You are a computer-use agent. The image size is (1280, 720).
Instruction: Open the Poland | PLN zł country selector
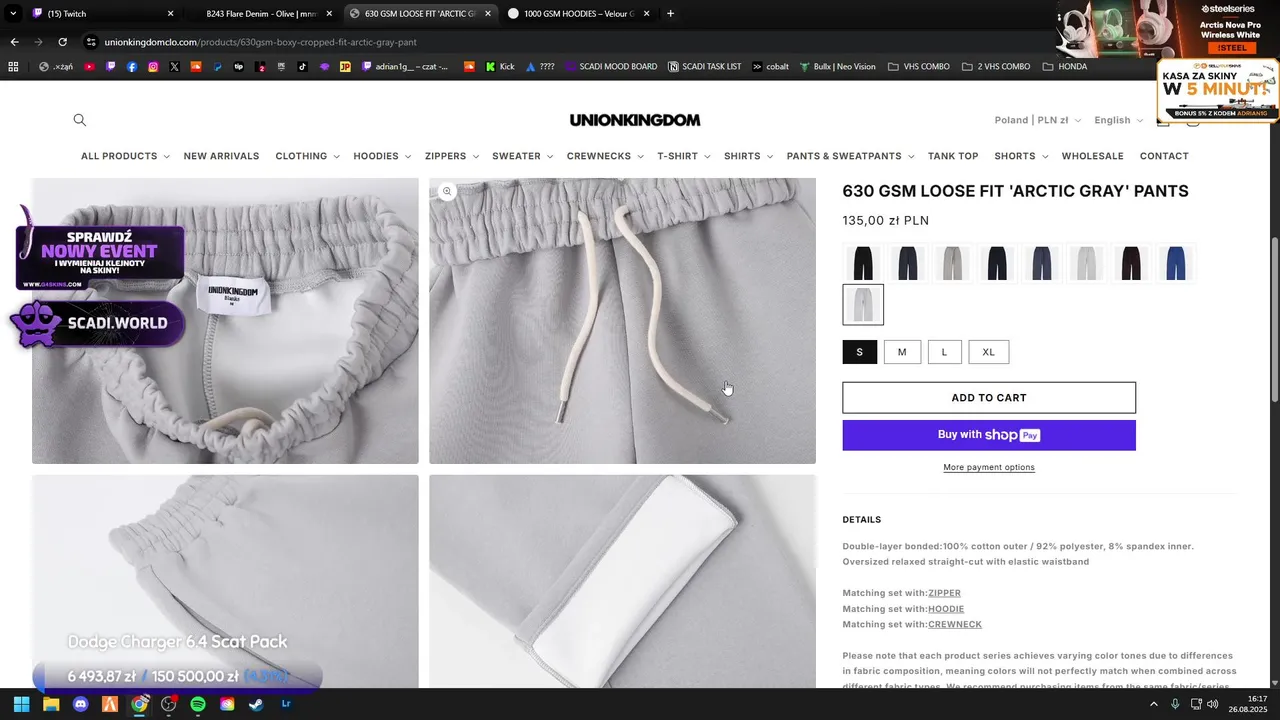tap(1038, 120)
